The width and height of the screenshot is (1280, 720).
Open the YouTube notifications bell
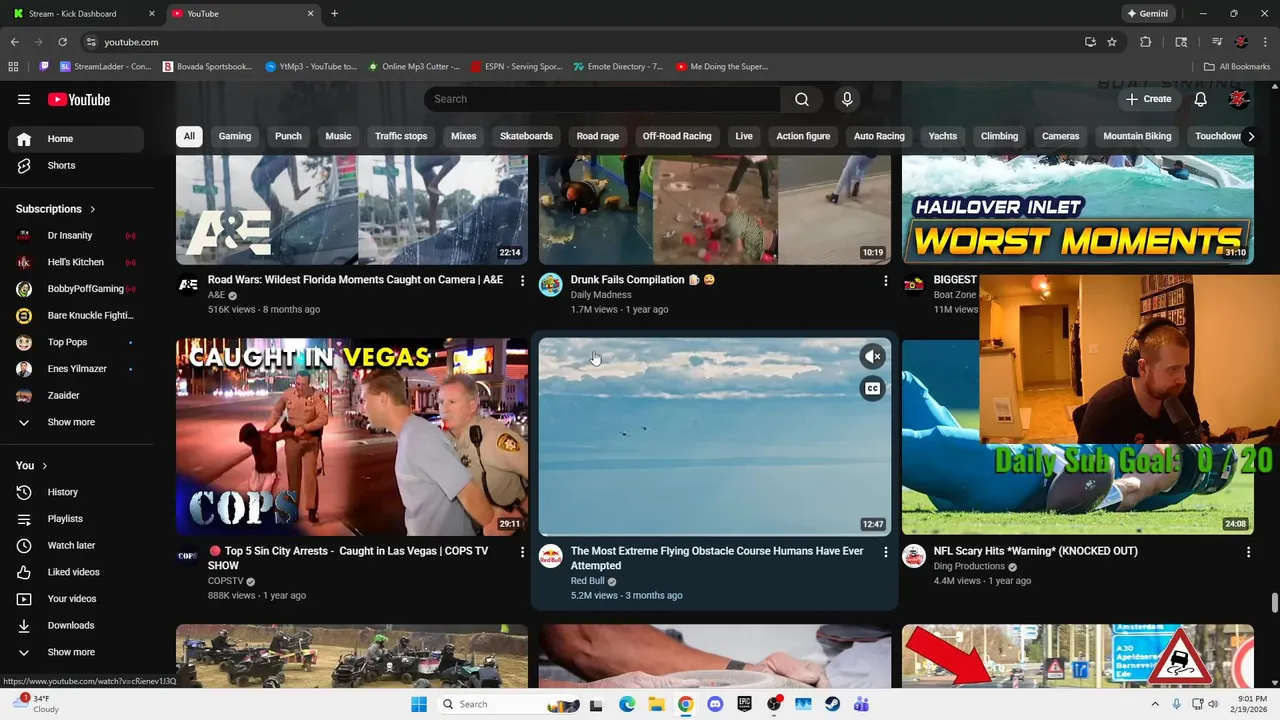tap(1201, 99)
